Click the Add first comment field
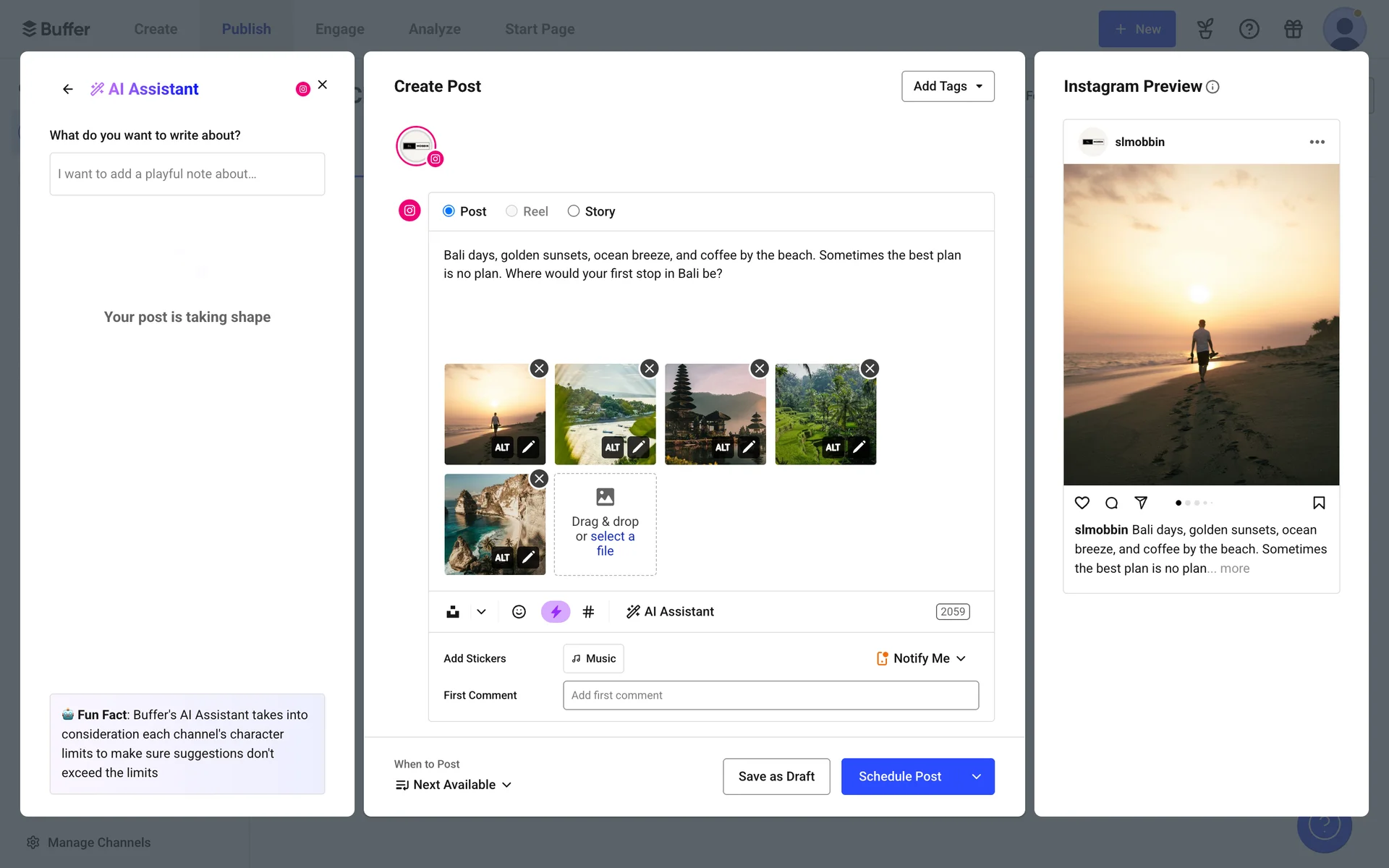Viewport: 1389px width, 868px height. tap(770, 695)
